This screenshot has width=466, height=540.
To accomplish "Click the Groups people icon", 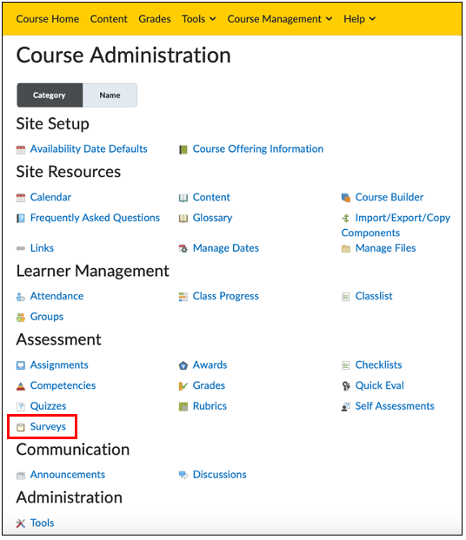I will click(21, 317).
